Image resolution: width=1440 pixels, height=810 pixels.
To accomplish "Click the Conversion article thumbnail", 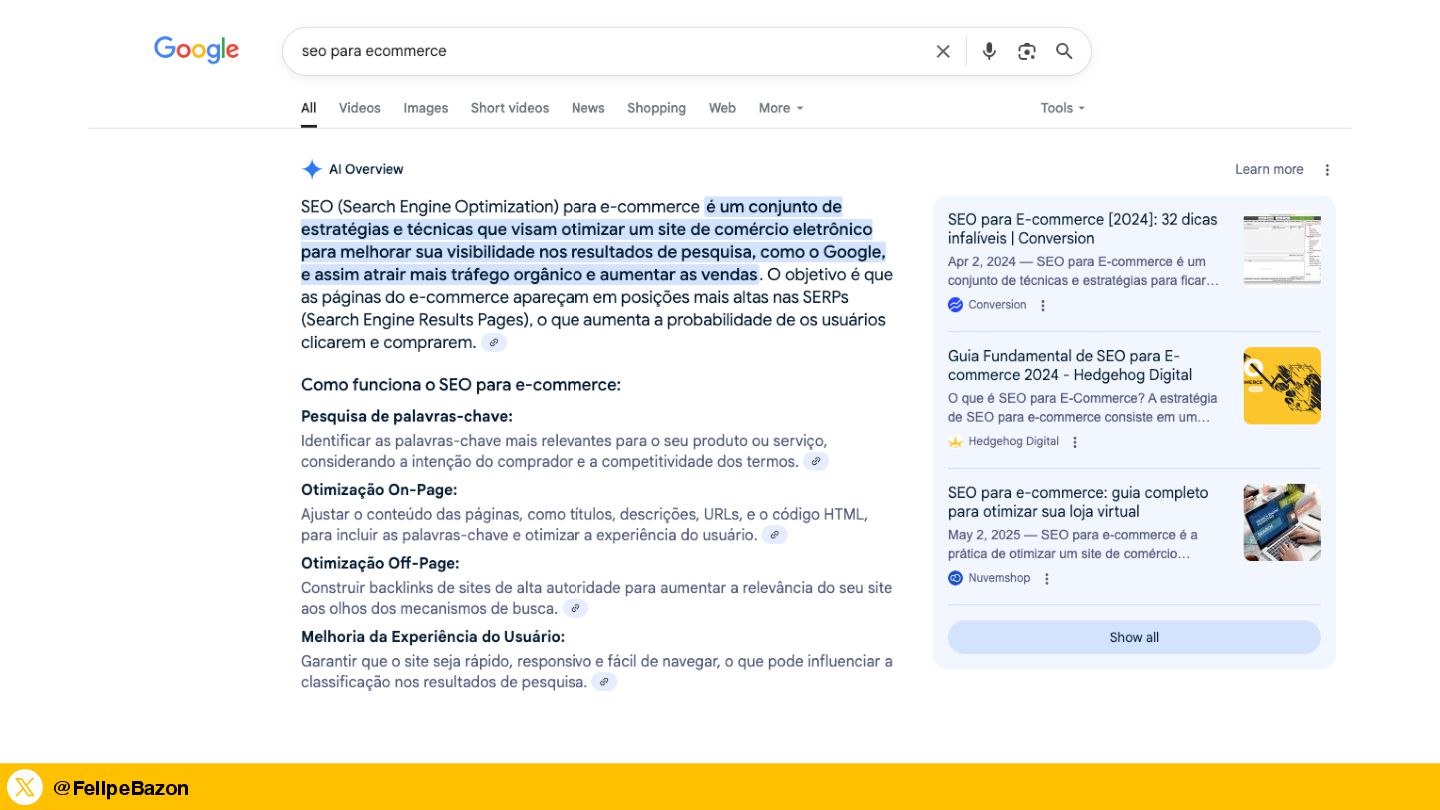I will click(x=1282, y=249).
